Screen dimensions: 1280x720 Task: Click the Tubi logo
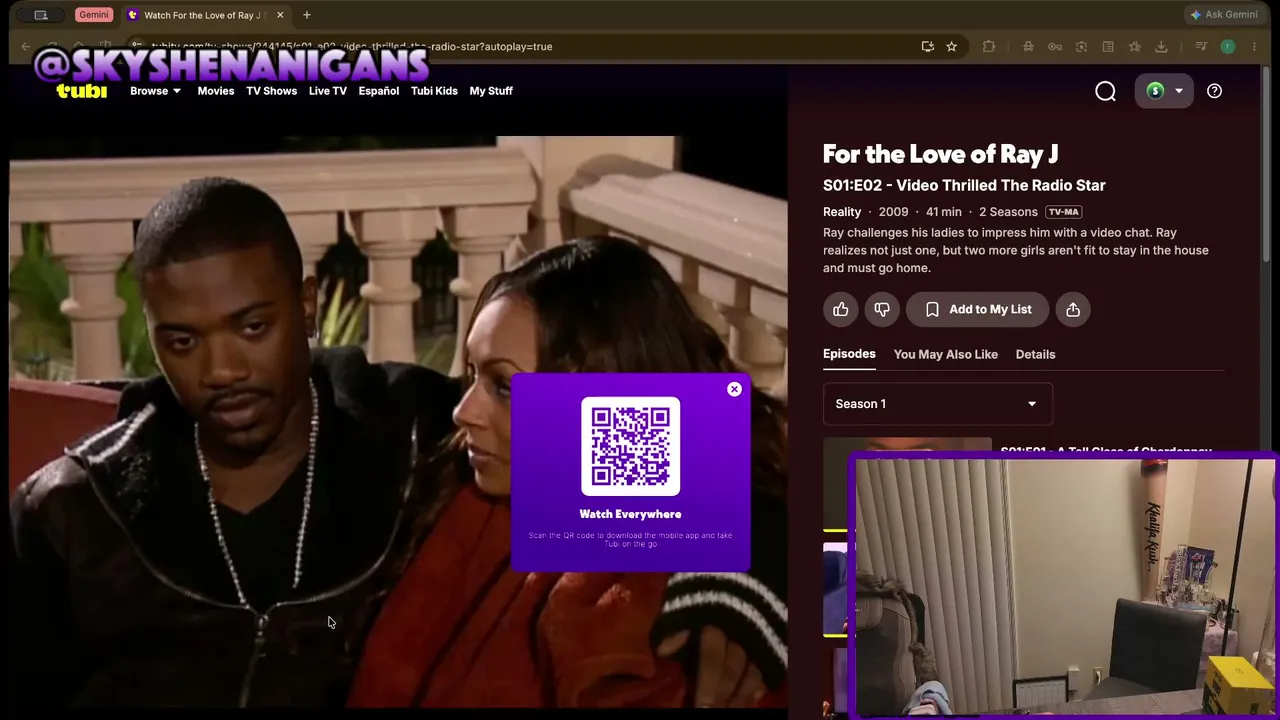click(x=81, y=91)
